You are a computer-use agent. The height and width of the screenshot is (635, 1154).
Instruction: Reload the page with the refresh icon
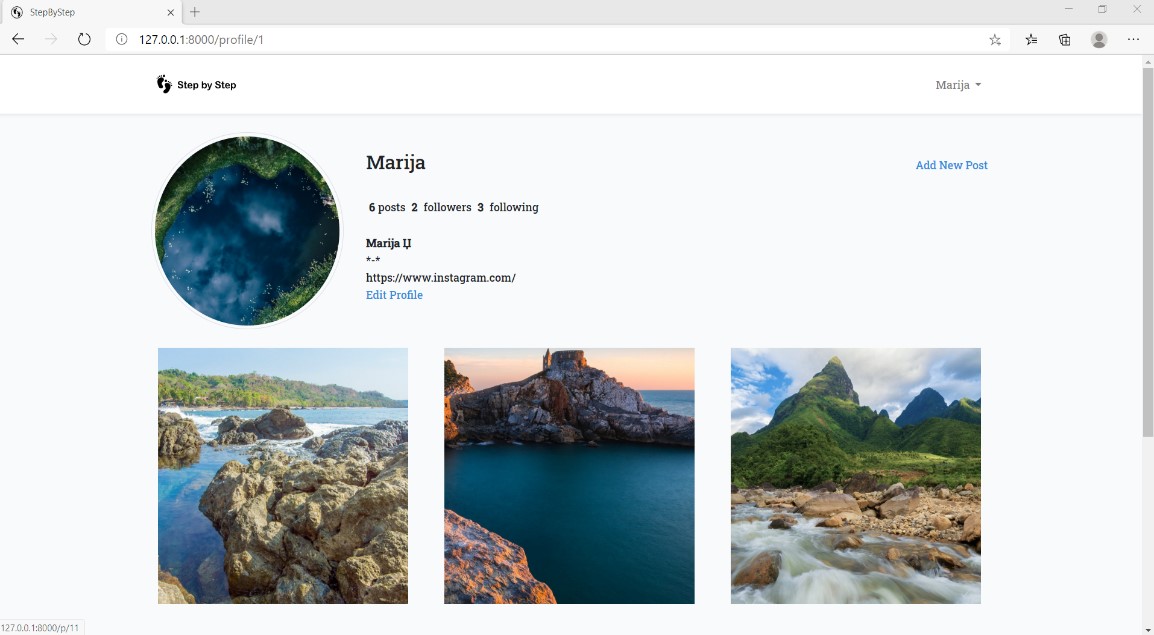click(x=84, y=39)
